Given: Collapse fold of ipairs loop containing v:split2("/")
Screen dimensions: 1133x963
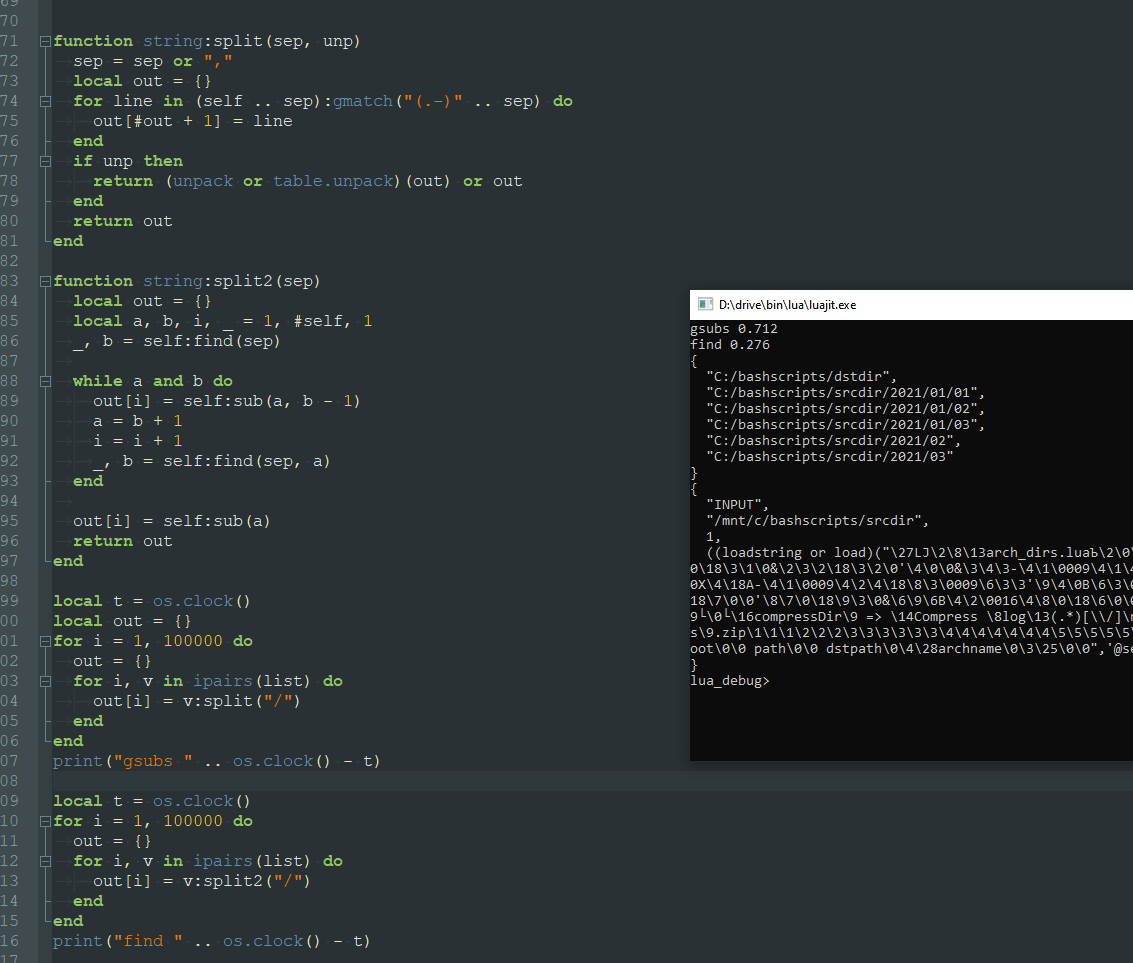Looking at the screenshot, I should [x=45, y=861].
